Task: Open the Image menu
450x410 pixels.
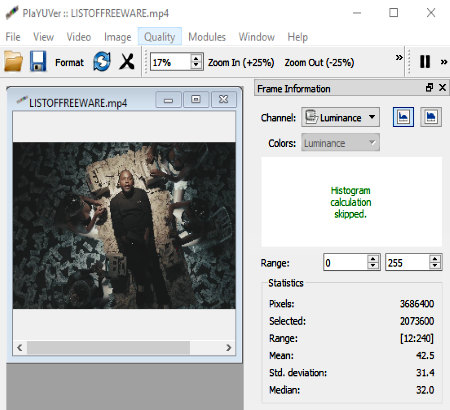Action: point(118,37)
